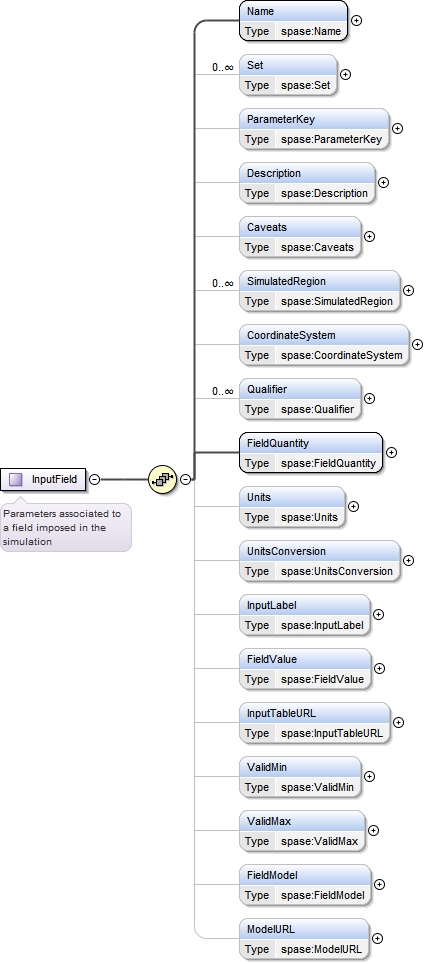Click the spase:InputLabel type text
425x964 pixels.
coord(322,625)
